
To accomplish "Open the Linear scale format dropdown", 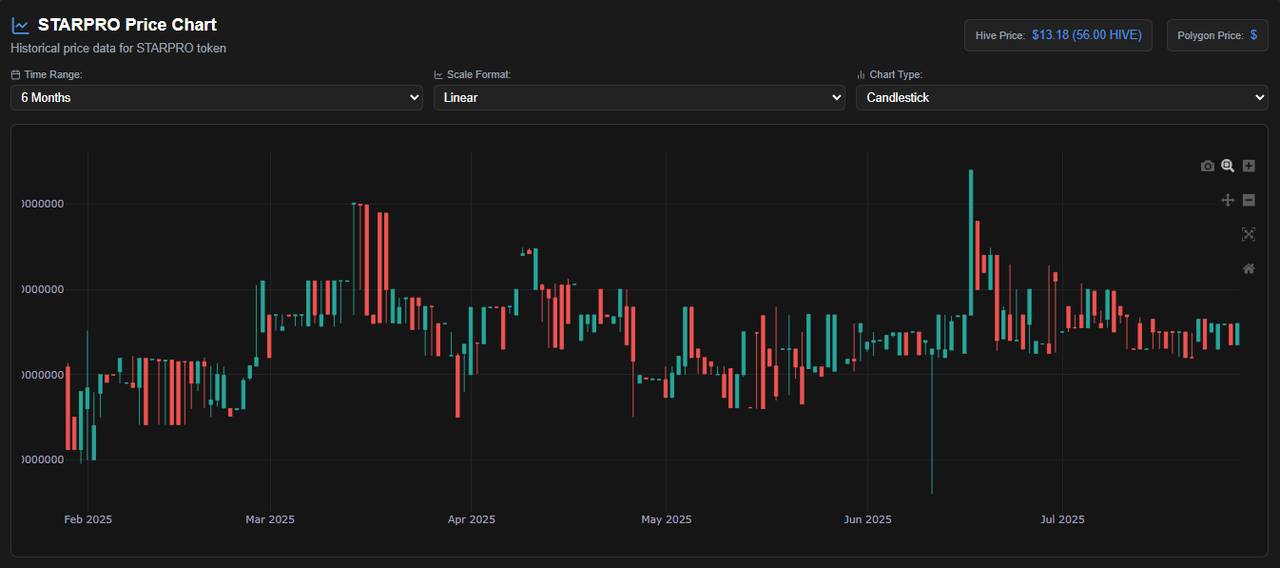I will point(639,97).
